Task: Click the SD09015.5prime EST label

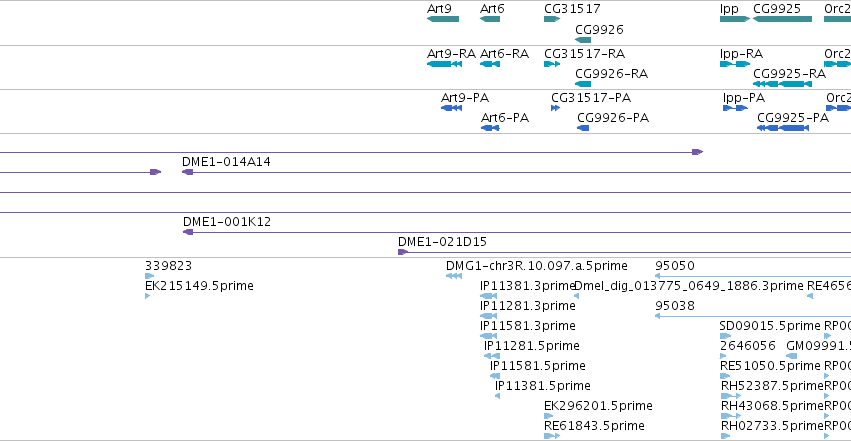Action: 770,326
